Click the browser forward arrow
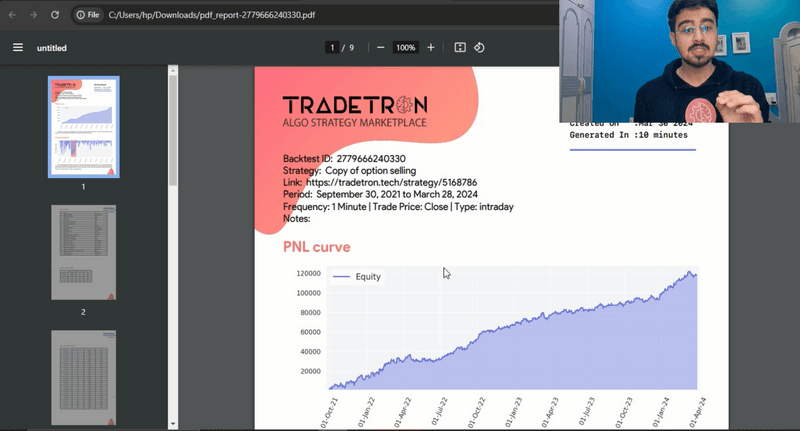Image resolution: width=800 pixels, height=431 pixels. point(33,15)
